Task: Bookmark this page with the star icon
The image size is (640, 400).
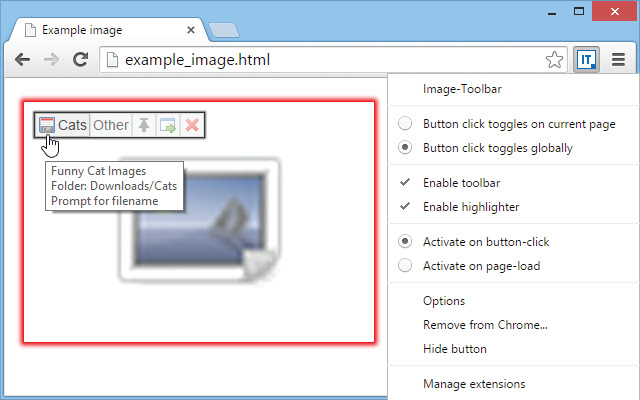Action: click(x=554, y=60)
